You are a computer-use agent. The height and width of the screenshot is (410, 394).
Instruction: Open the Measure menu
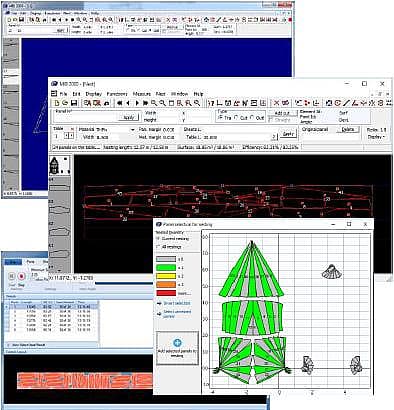pos(142,94)
